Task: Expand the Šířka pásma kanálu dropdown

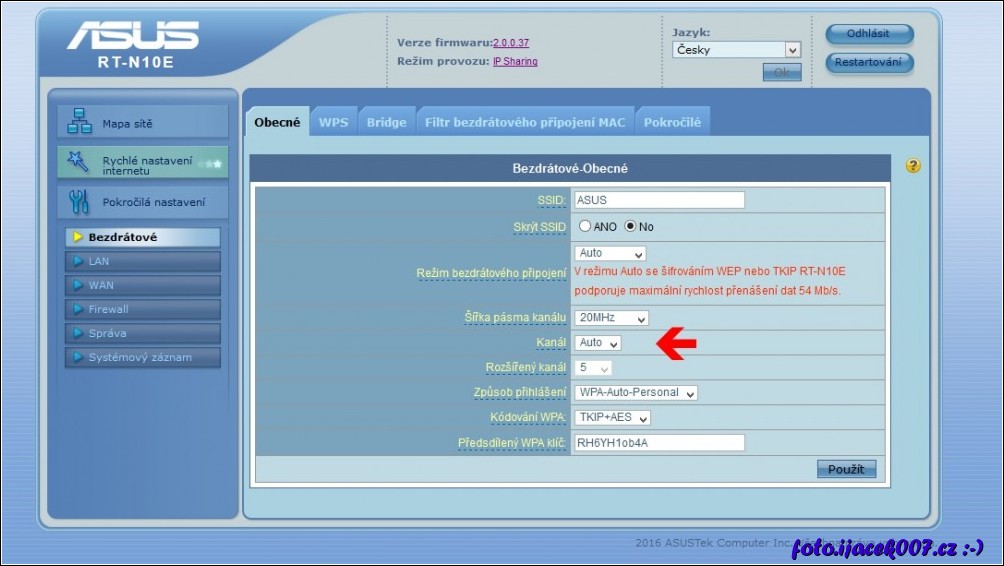Action: click(612, 318)
